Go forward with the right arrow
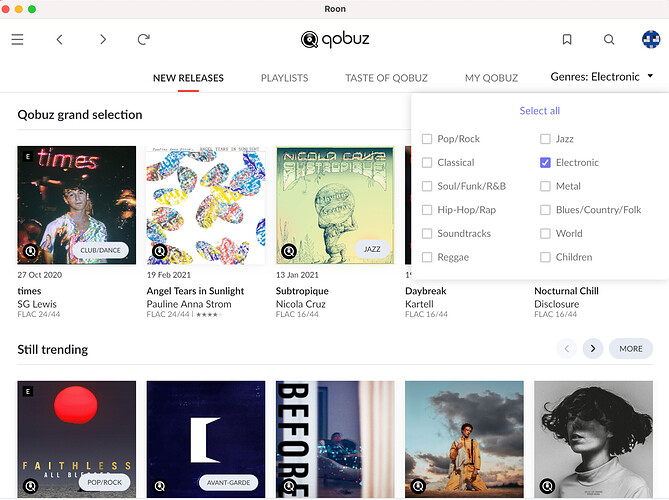The image size is (669, 500). [x=103, y=40]
